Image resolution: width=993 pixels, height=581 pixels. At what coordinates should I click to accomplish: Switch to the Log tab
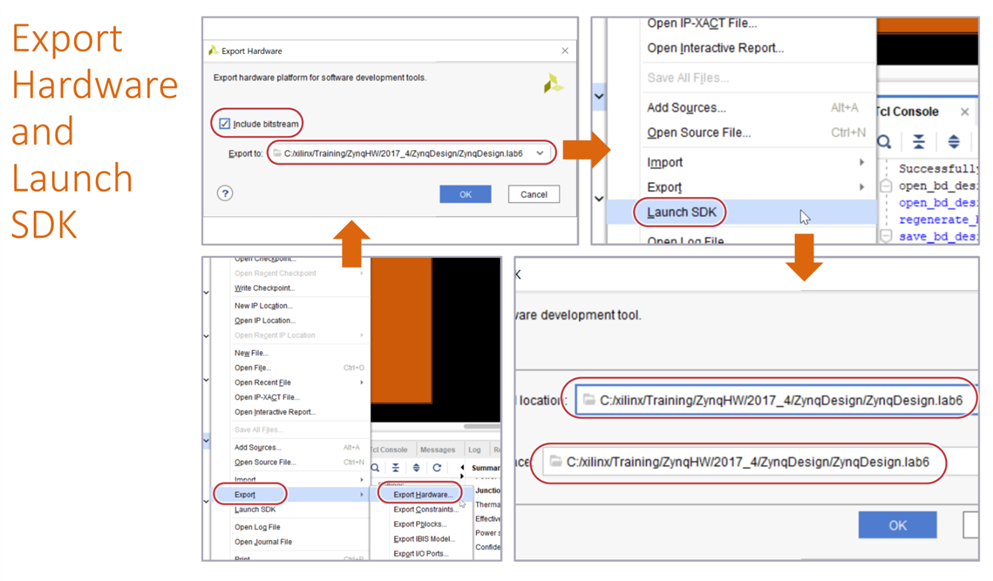pyautogui.click(x=474, y=449)
